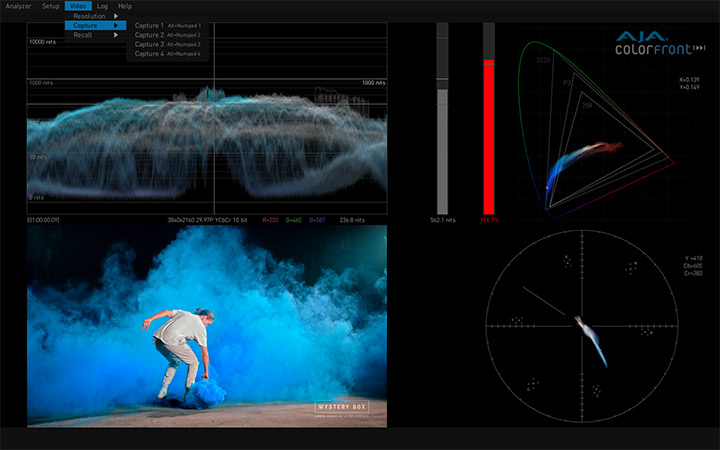Screen dimensions: 720x450
Task: Open the Setup menu
Action: pos(51,6)
